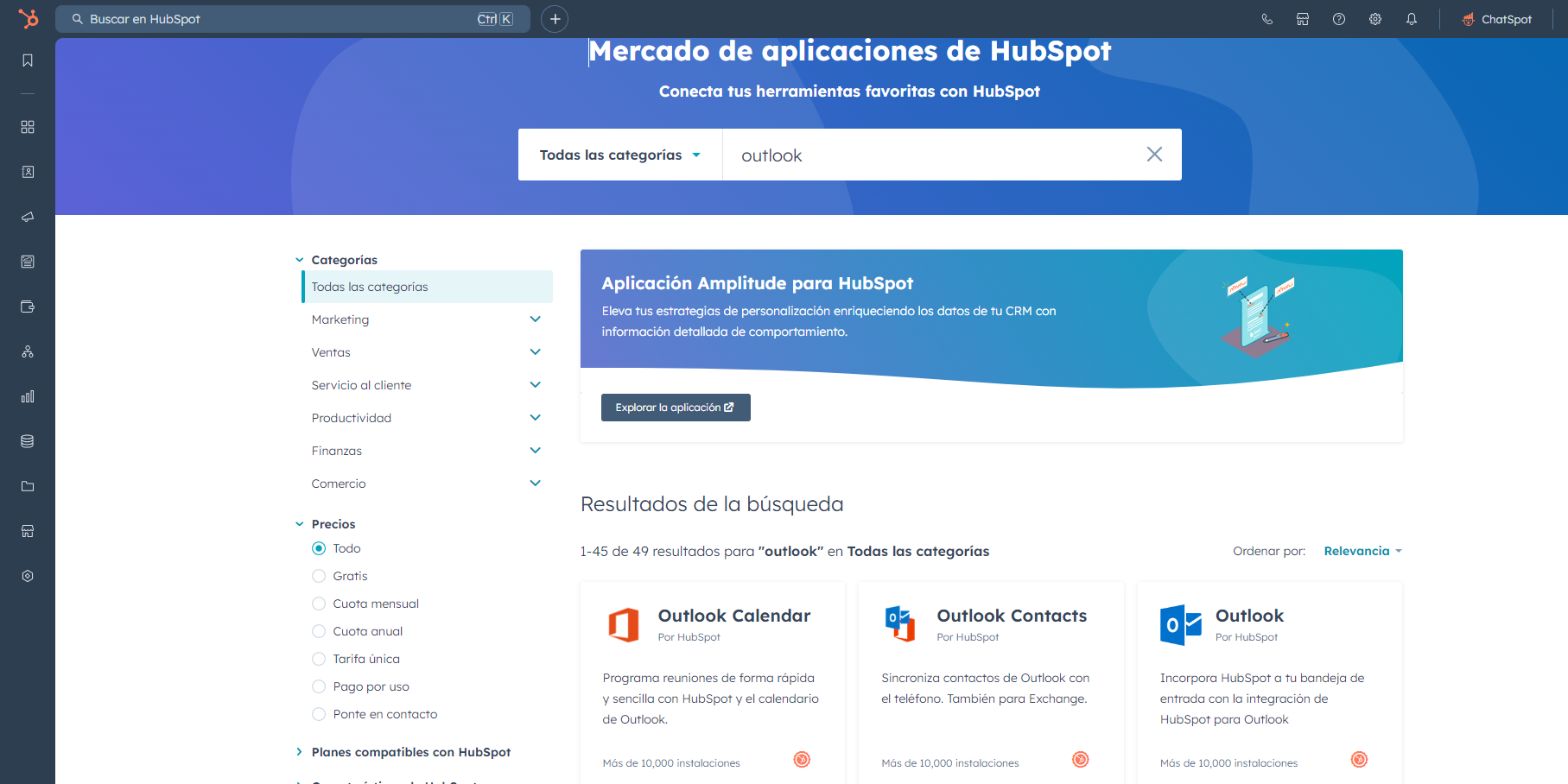Open the Relevancia sort dropdown

click(1362, 551)
